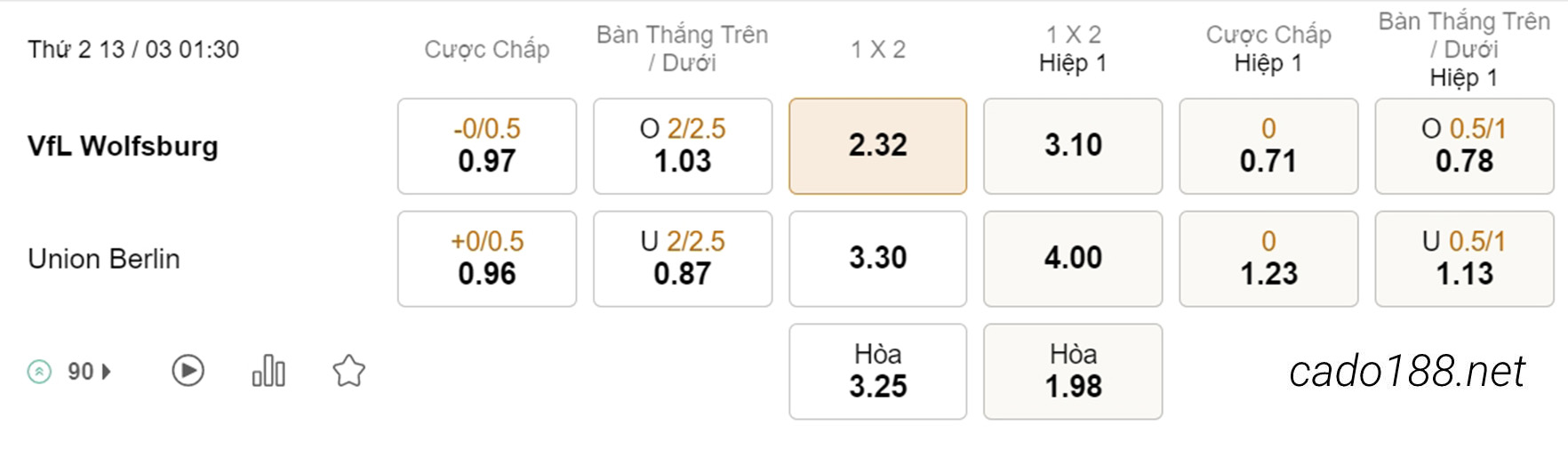Select first-half Wolfsburg win odds 3.10

point(1073,146)
